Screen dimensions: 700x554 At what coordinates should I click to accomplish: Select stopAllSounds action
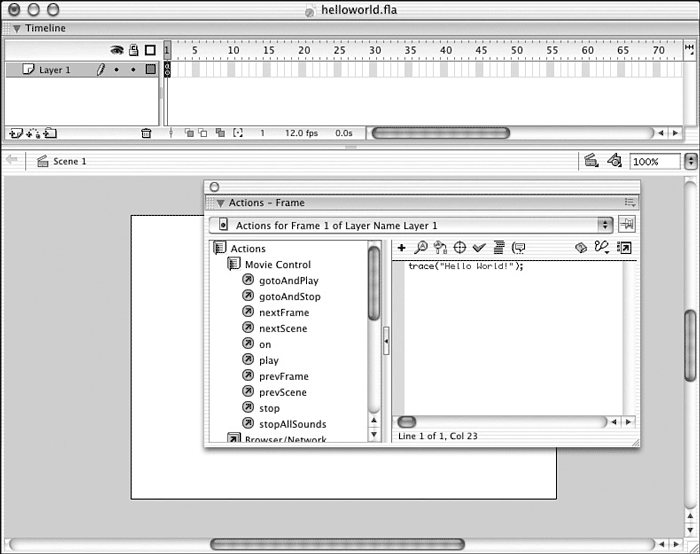pyautogui.click(x=292, y=424)
